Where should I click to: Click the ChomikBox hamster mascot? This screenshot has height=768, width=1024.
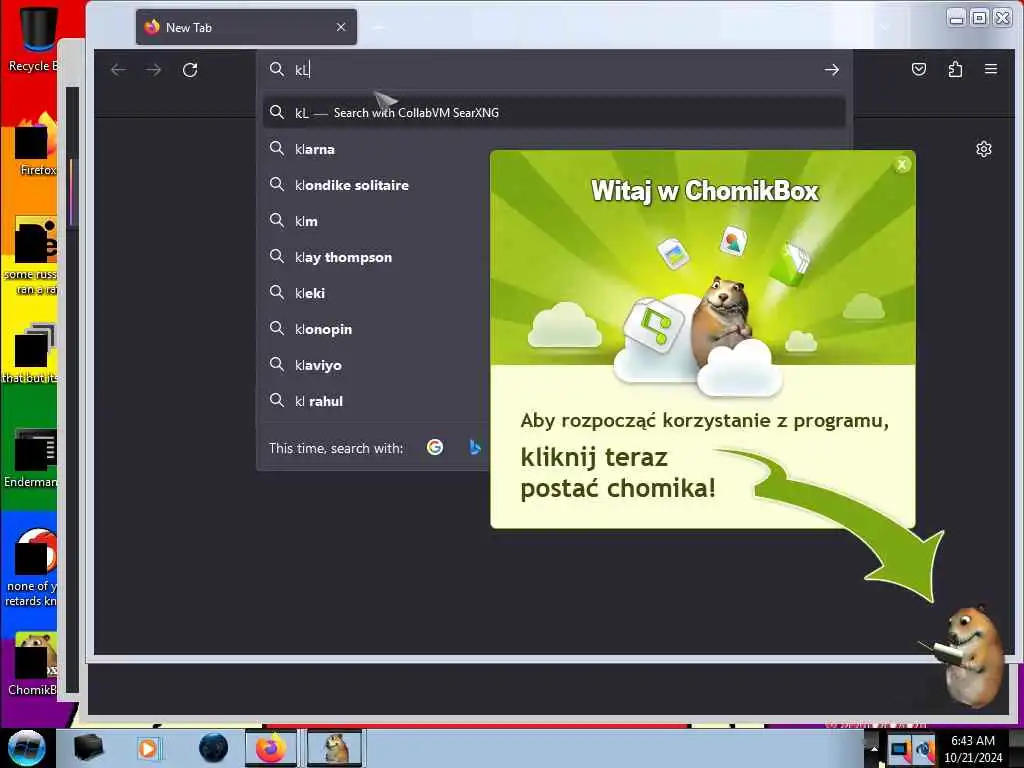[x=970, y=656]
